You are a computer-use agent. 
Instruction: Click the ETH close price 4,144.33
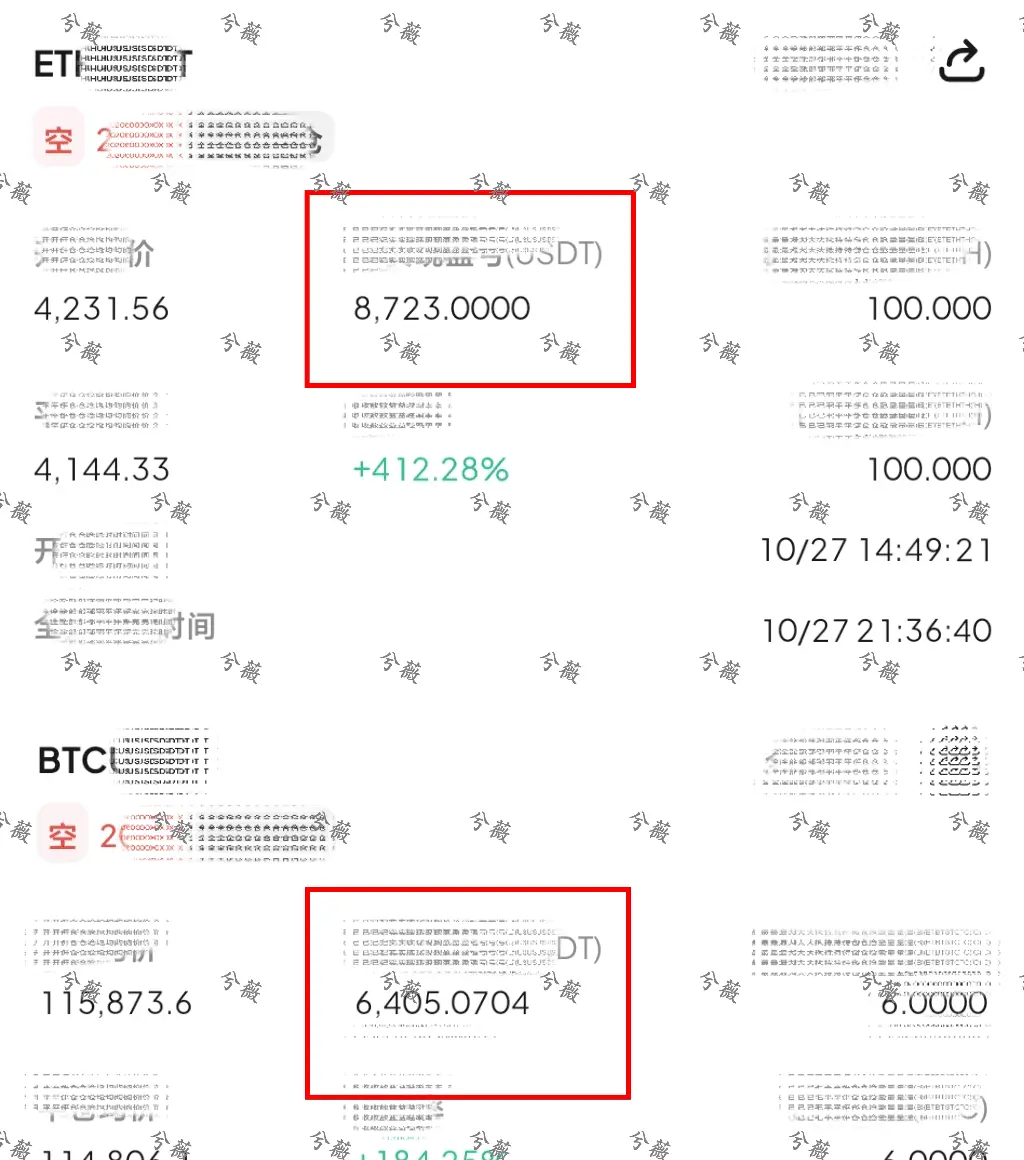point(101,469)
